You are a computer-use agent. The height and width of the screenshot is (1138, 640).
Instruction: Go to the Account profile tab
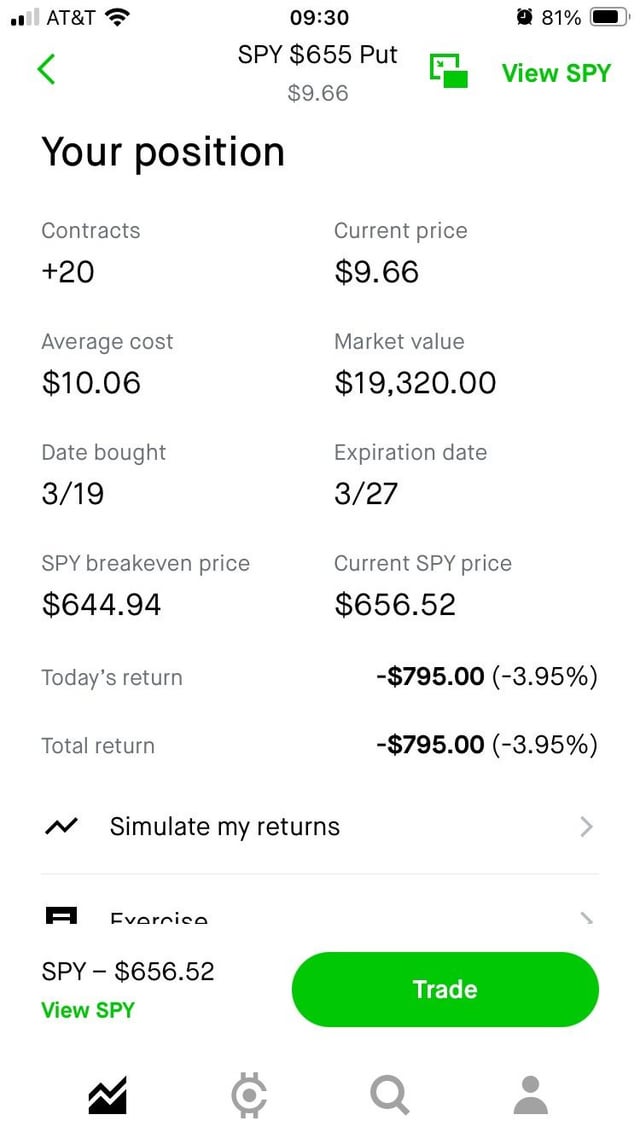[x=531, y=1096]
